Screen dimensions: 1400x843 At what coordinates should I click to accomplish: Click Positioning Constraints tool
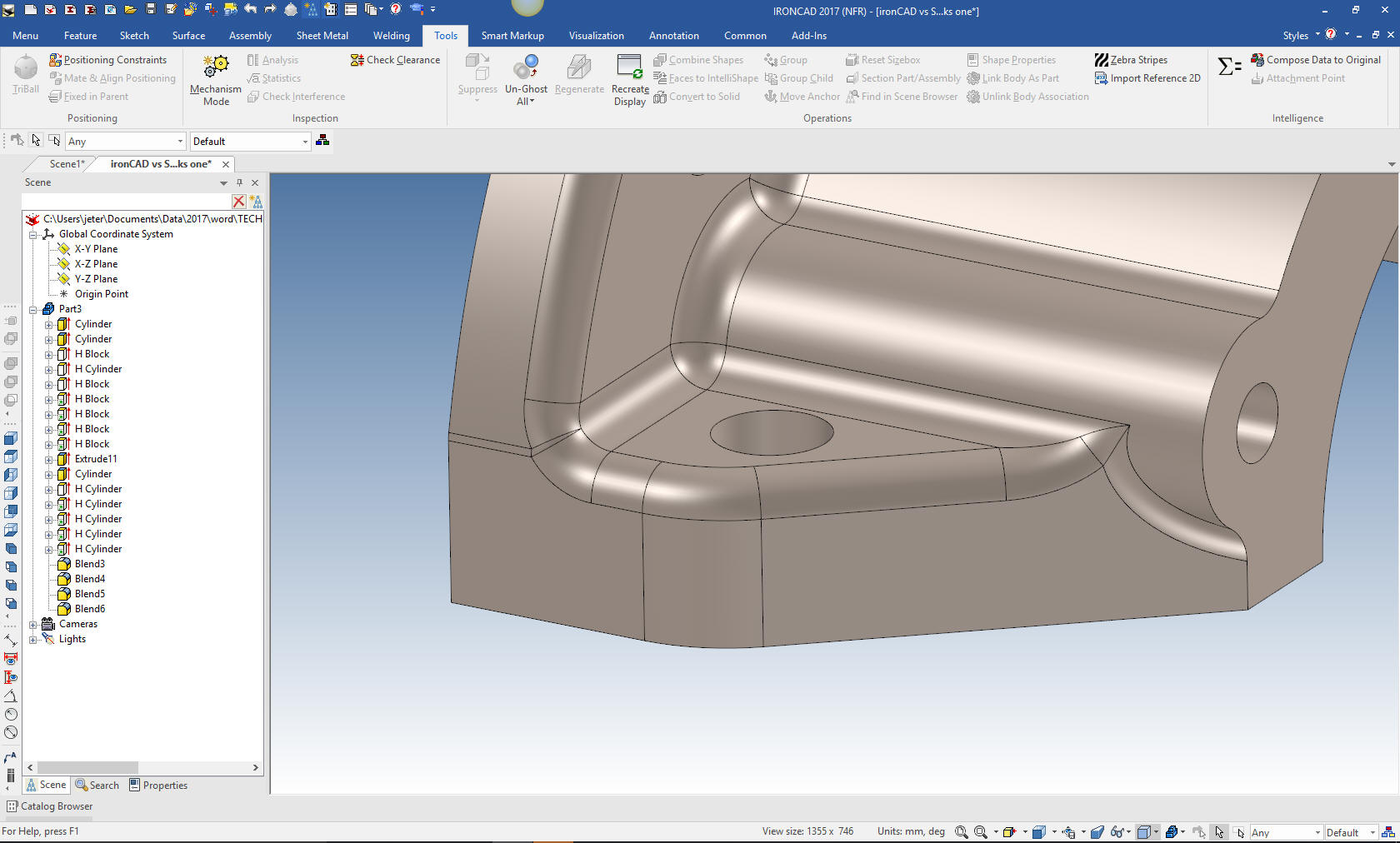coord(107,60)
